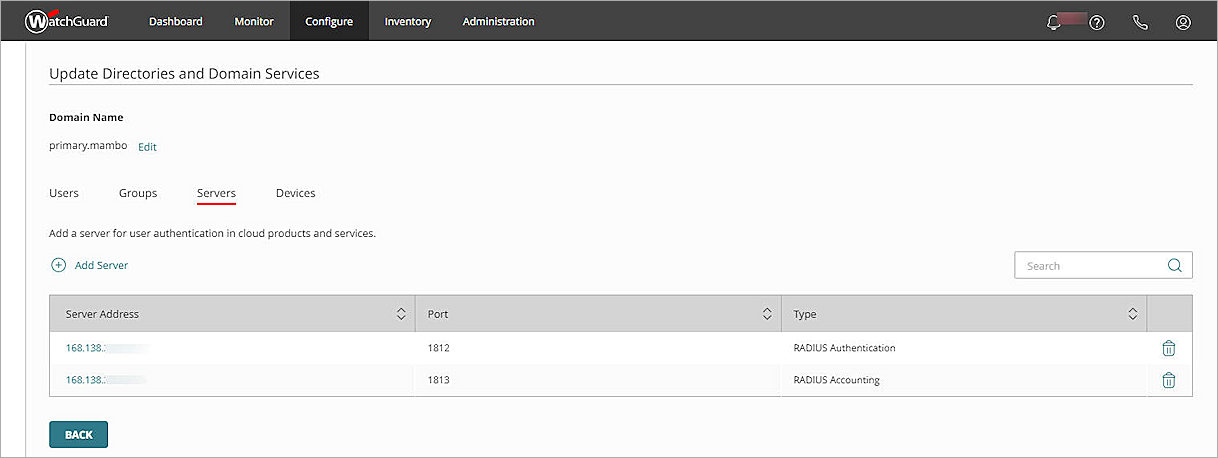The width and height of the screenshot is (1218, 458).
Task: Delete the RADIUS Accounting server row
Action: 1168,380
